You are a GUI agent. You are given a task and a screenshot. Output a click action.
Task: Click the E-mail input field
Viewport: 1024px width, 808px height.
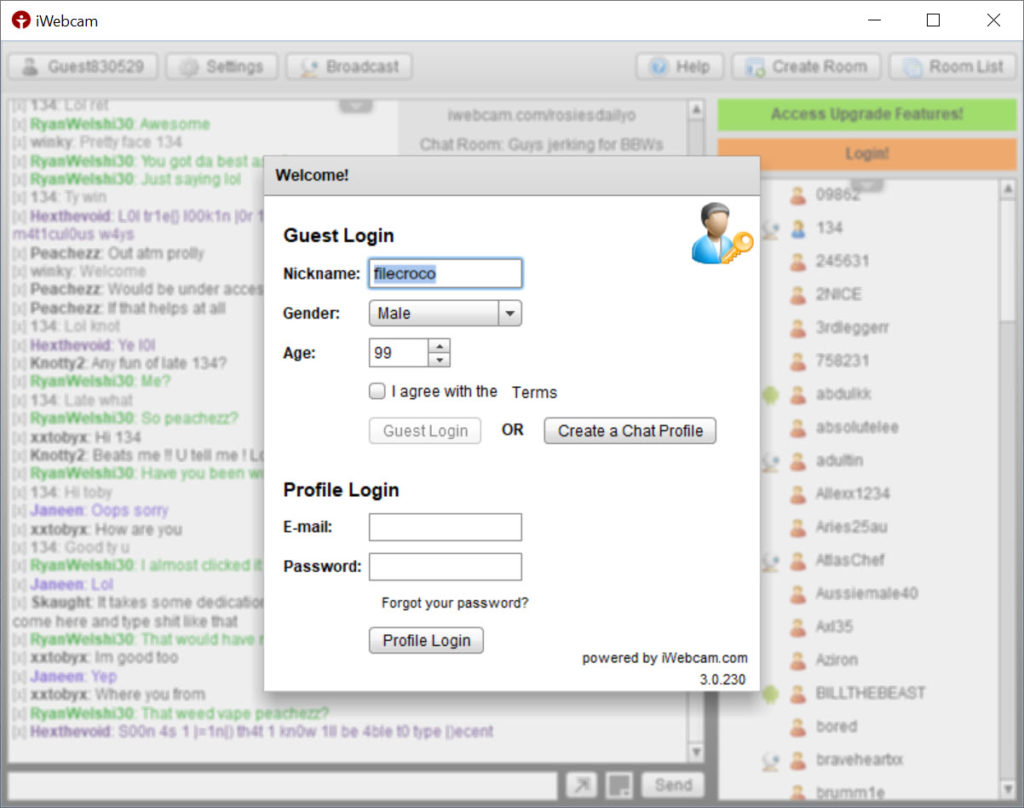click(445, 527)
